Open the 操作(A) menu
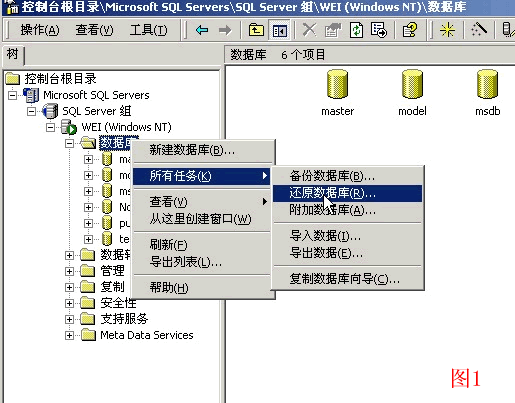The width and height of the screenshot is (515, 403). pos(40,30)
